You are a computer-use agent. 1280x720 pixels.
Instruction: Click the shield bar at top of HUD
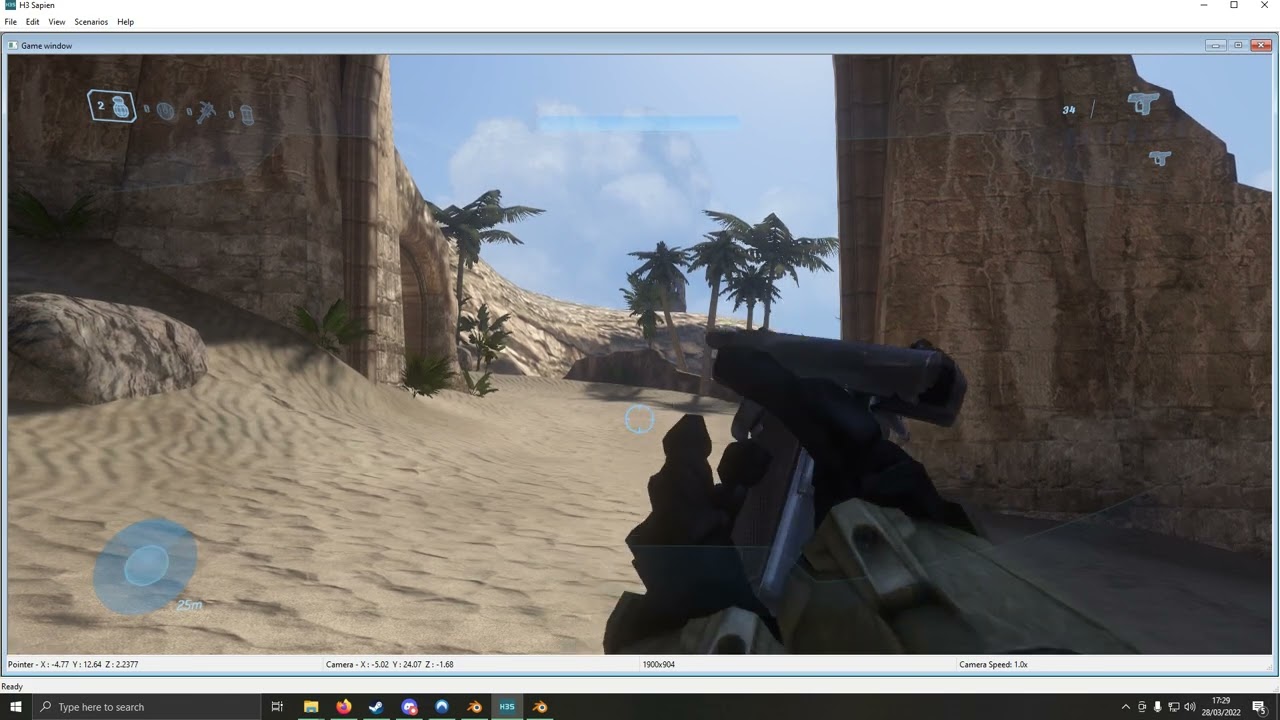(639, 123)
